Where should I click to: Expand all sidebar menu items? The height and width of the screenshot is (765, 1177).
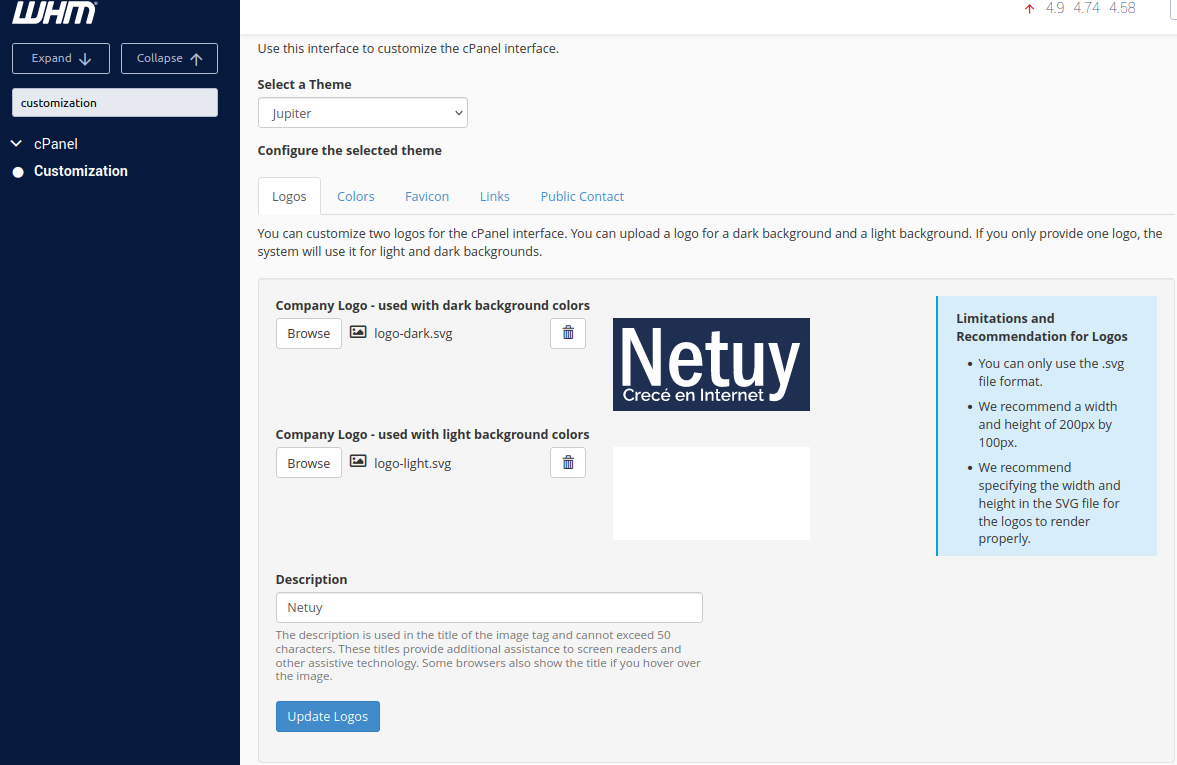tap(61, 59)
